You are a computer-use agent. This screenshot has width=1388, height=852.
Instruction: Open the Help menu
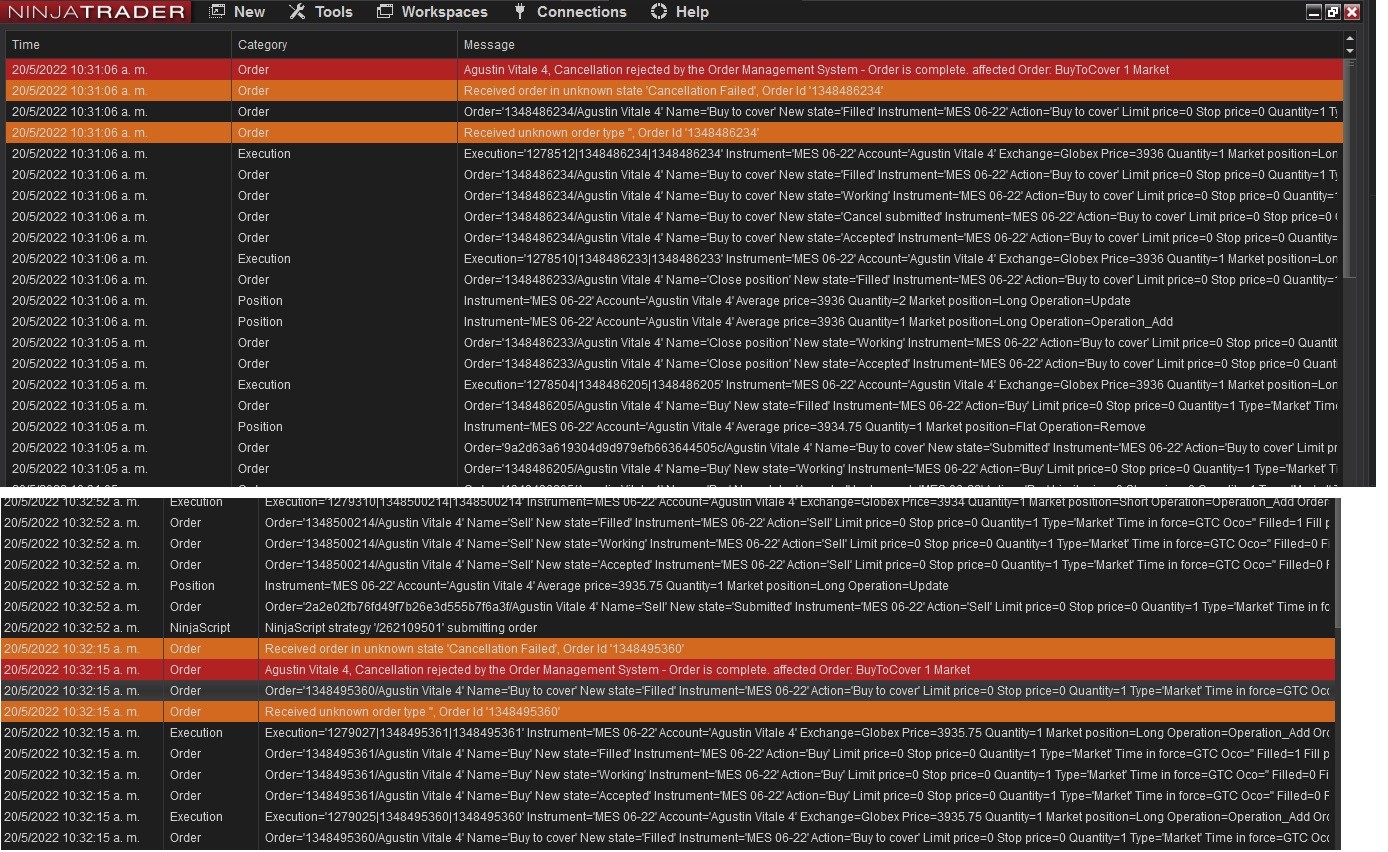(x=679, y=12)
